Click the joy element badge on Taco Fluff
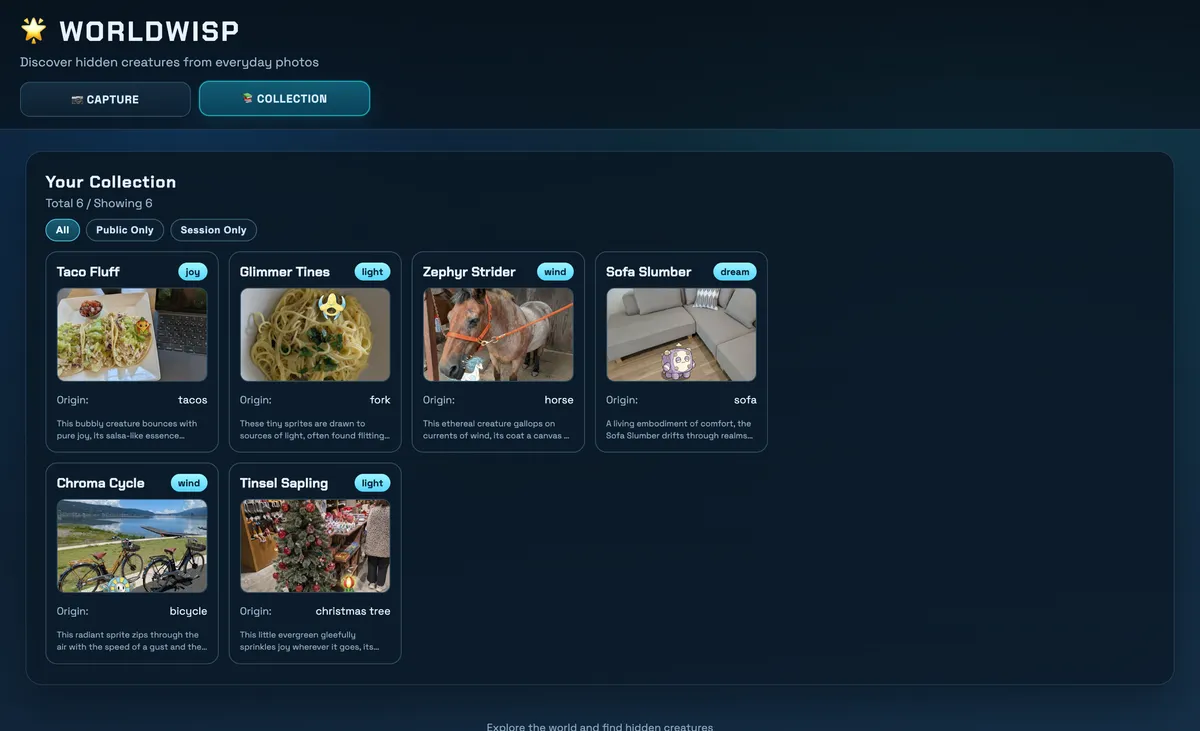This screenshot has height=731, width=1200. click(x=192, y=271)
